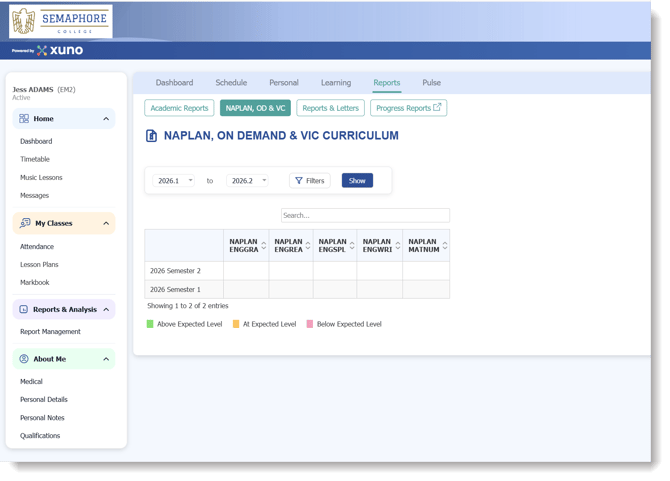The image size is (670, 481).
Task: Collapse the Reports & Analysis section
Action: [x=106, y=309]
